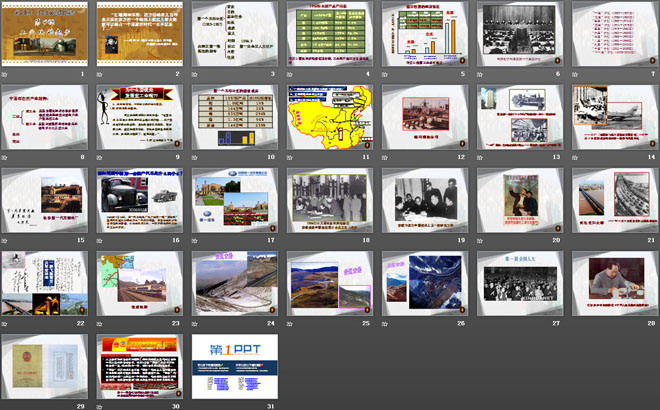
Task: Click the animation star under slide 23
Action: (100, 324)
